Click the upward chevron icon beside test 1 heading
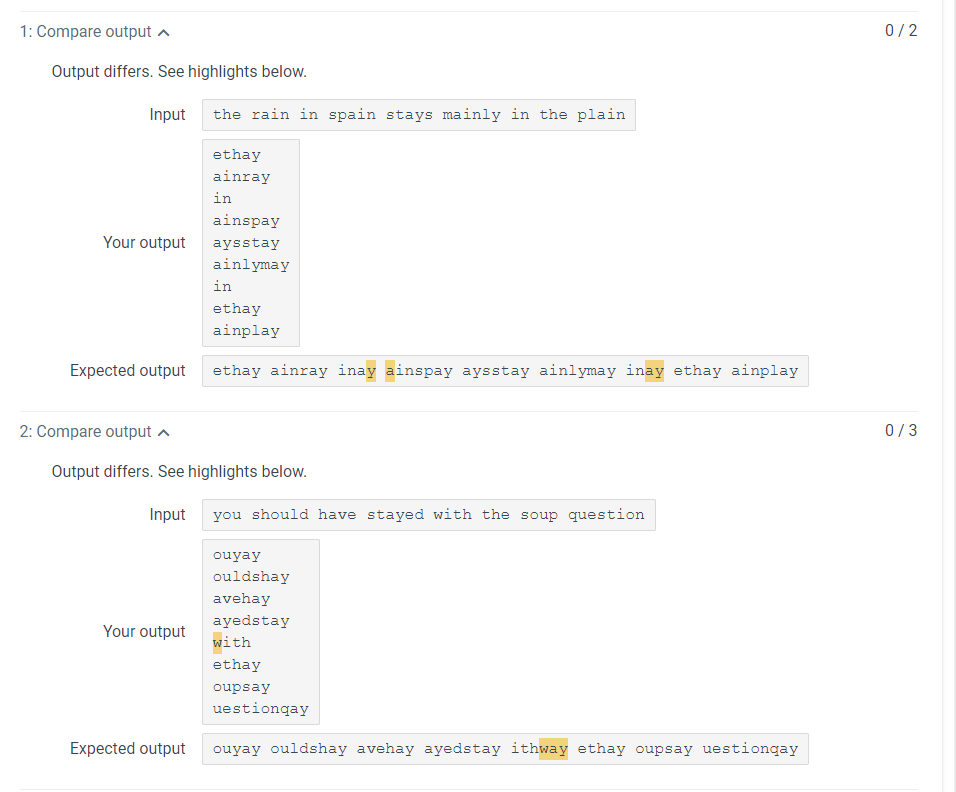The height and width of the screenshot is (792, 956). (x=161, y=31)
